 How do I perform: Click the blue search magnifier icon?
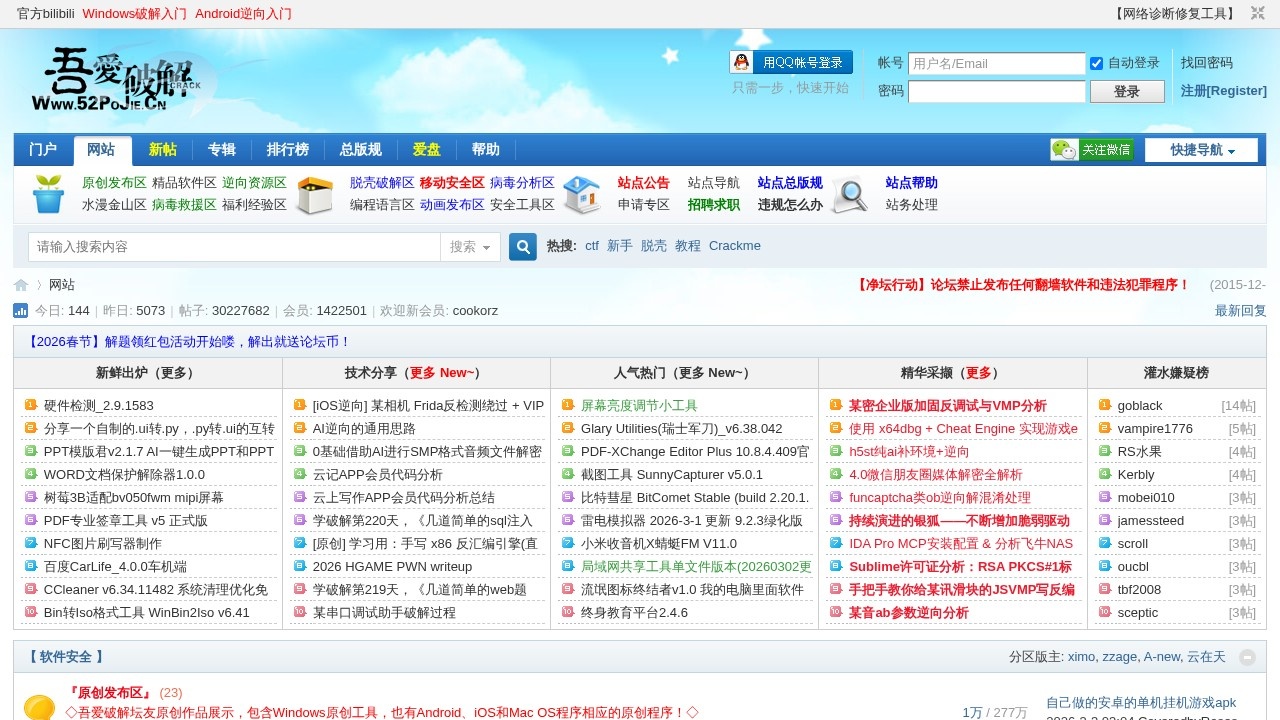[522, 246]
